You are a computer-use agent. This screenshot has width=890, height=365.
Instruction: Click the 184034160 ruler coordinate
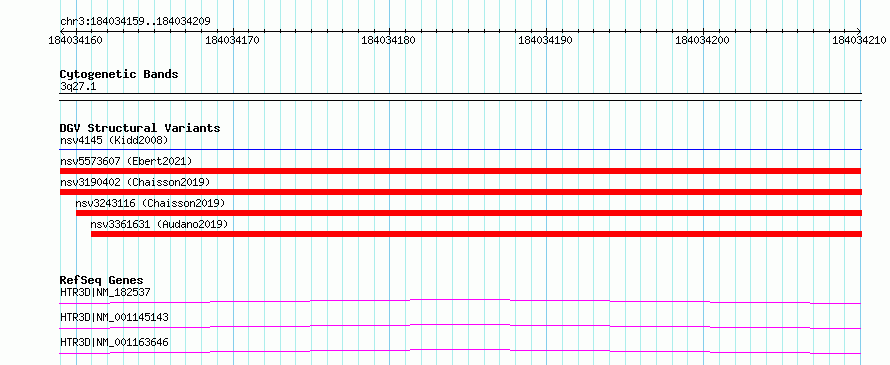(76, 40)
